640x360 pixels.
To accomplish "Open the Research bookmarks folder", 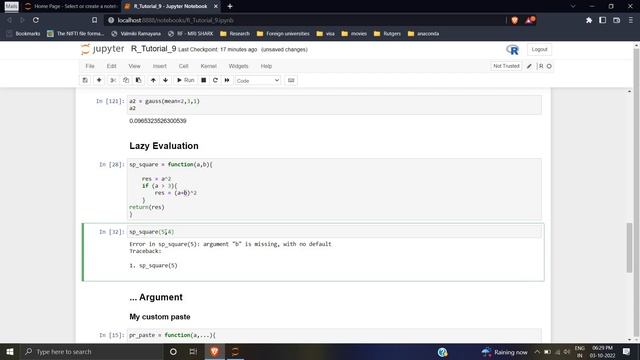I will tap(235, 34).
